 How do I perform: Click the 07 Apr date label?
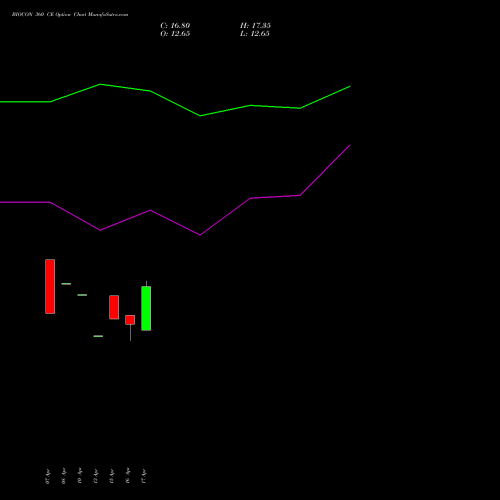(47, 476)
